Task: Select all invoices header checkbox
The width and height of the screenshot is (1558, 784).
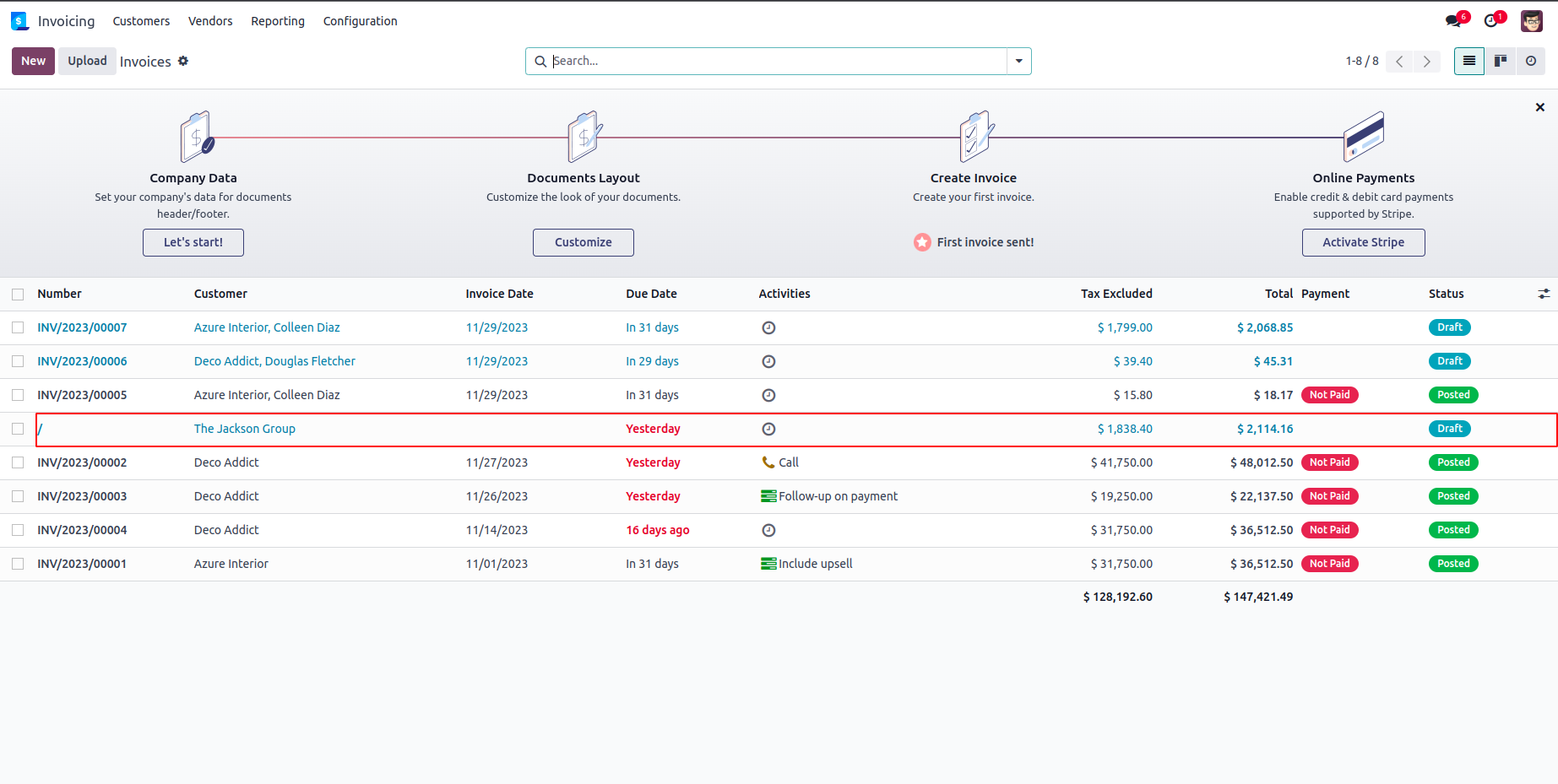Action: [18, 294]
